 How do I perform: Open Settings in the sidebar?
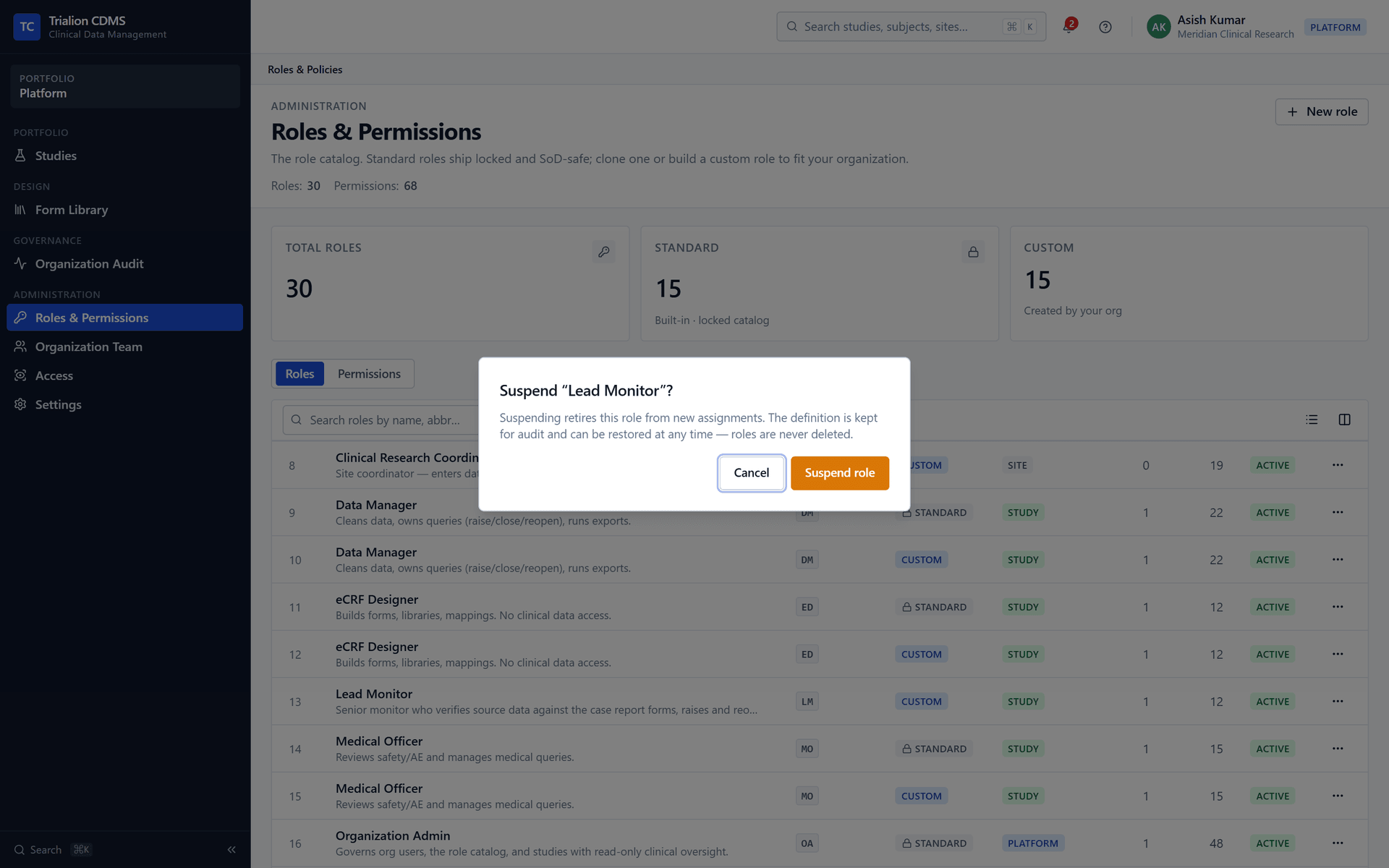tap(124, 404)
